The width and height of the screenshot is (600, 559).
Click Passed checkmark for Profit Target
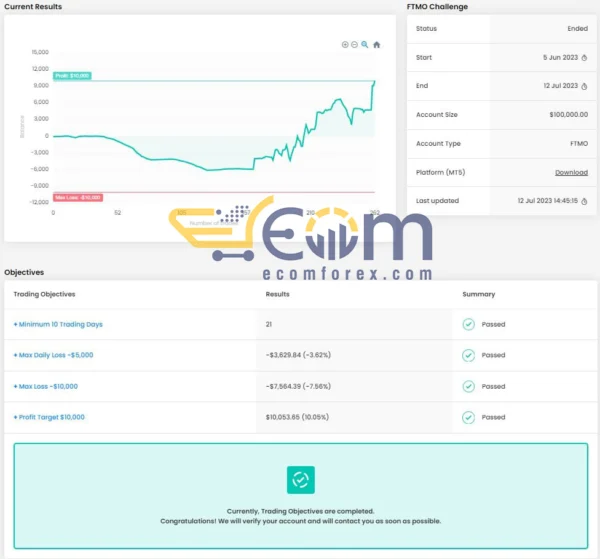[x=468, y=417]
